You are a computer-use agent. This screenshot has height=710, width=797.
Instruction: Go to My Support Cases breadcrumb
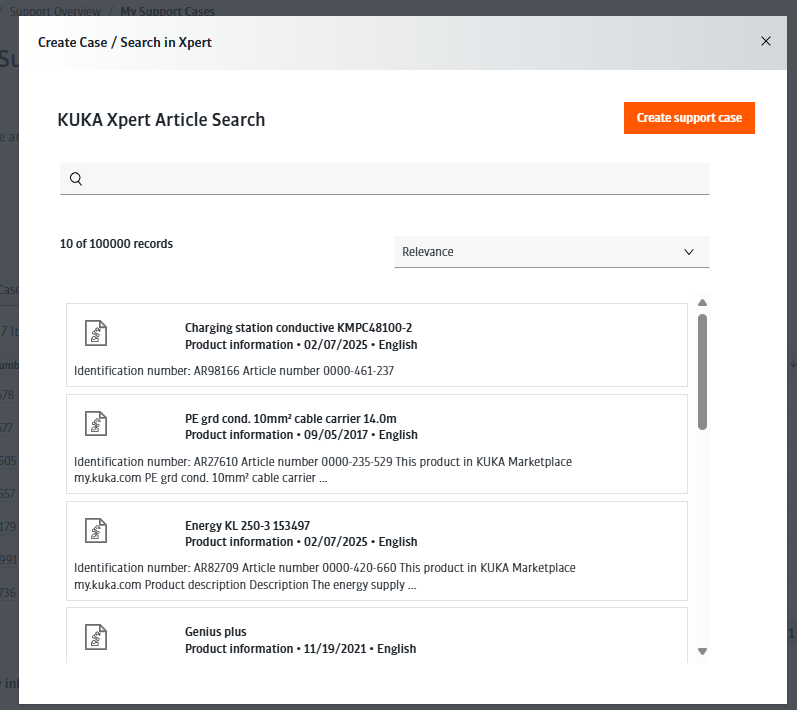(167, 11)
